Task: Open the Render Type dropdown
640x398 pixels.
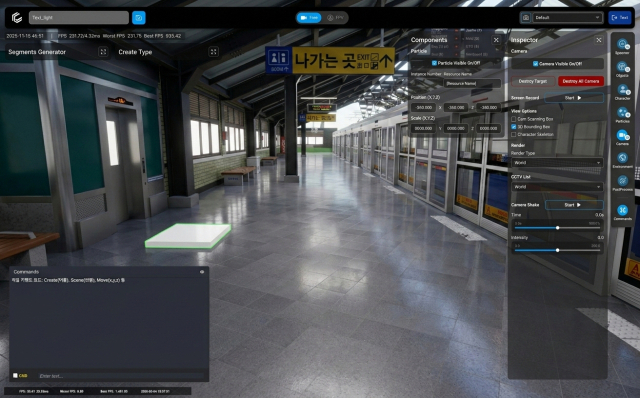Action: coord(557,162)
